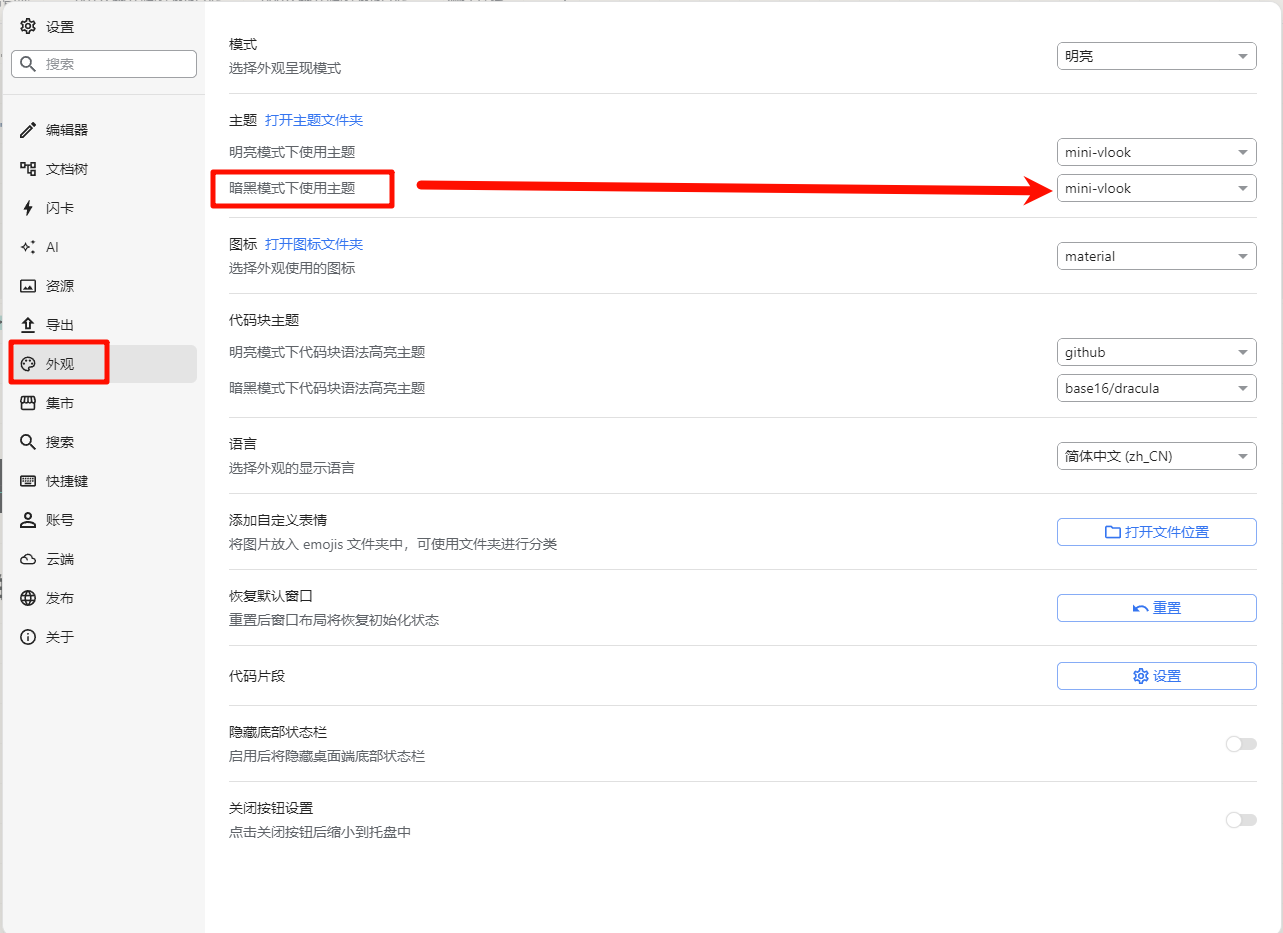Viewport: 1283px width, 933px height.
Task: Go to the 关于 settings section
Action: (60, 637)
